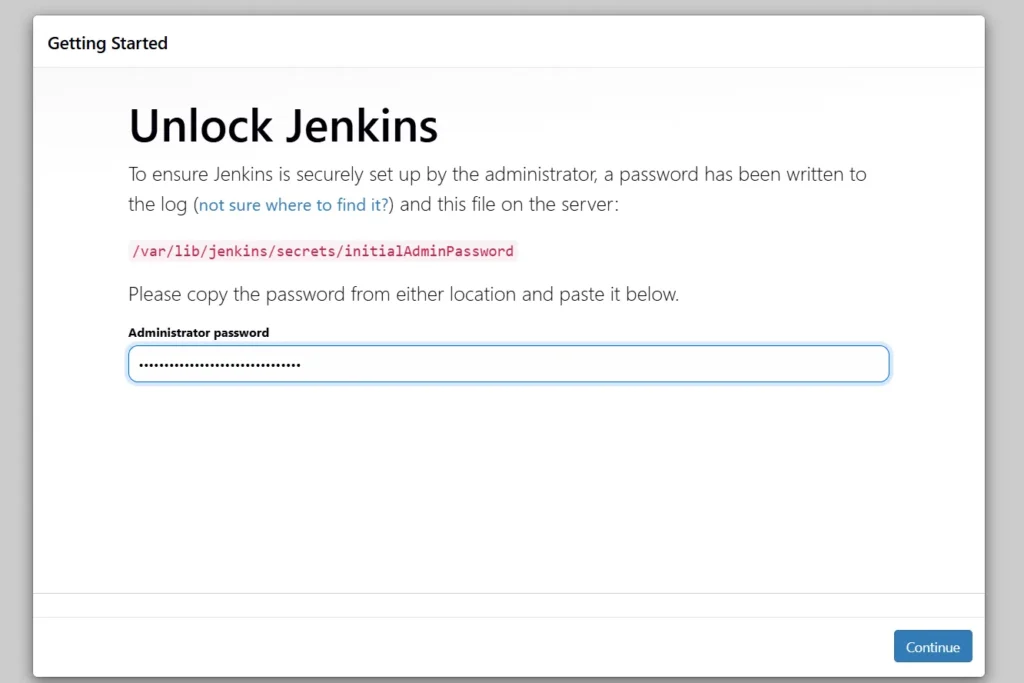Click the footer bar left of Continue

tap(450, 646)
